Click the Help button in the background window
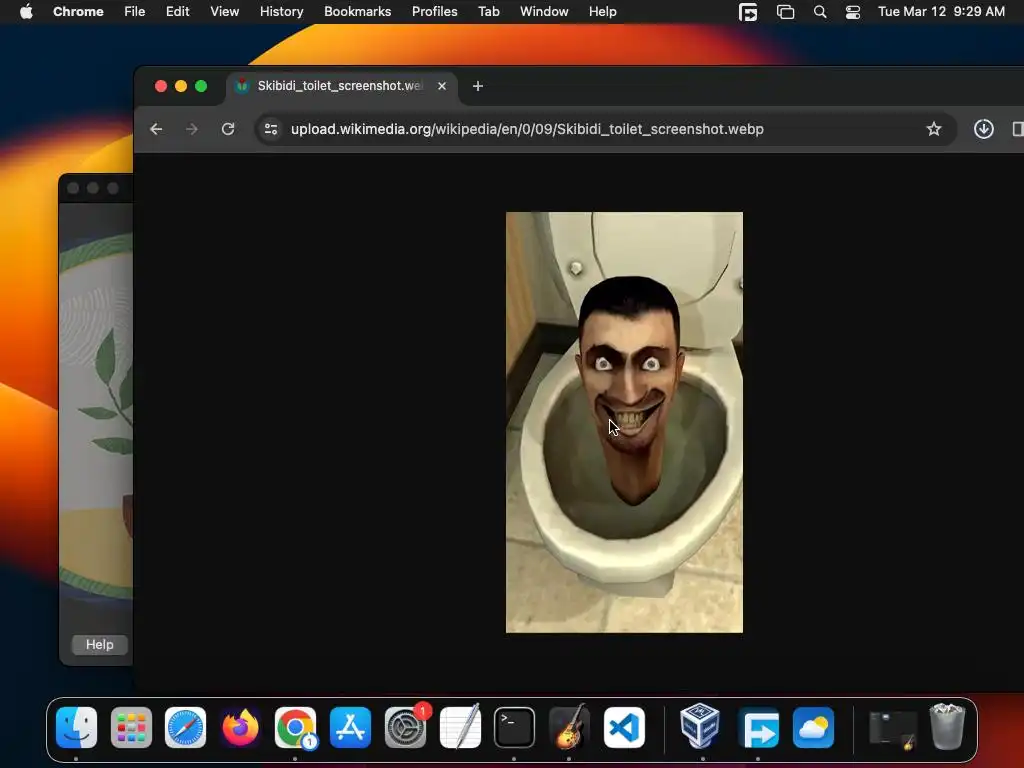Image resolution: width=1024 pixels, height=768 pixels. click(x=99, y=645)
